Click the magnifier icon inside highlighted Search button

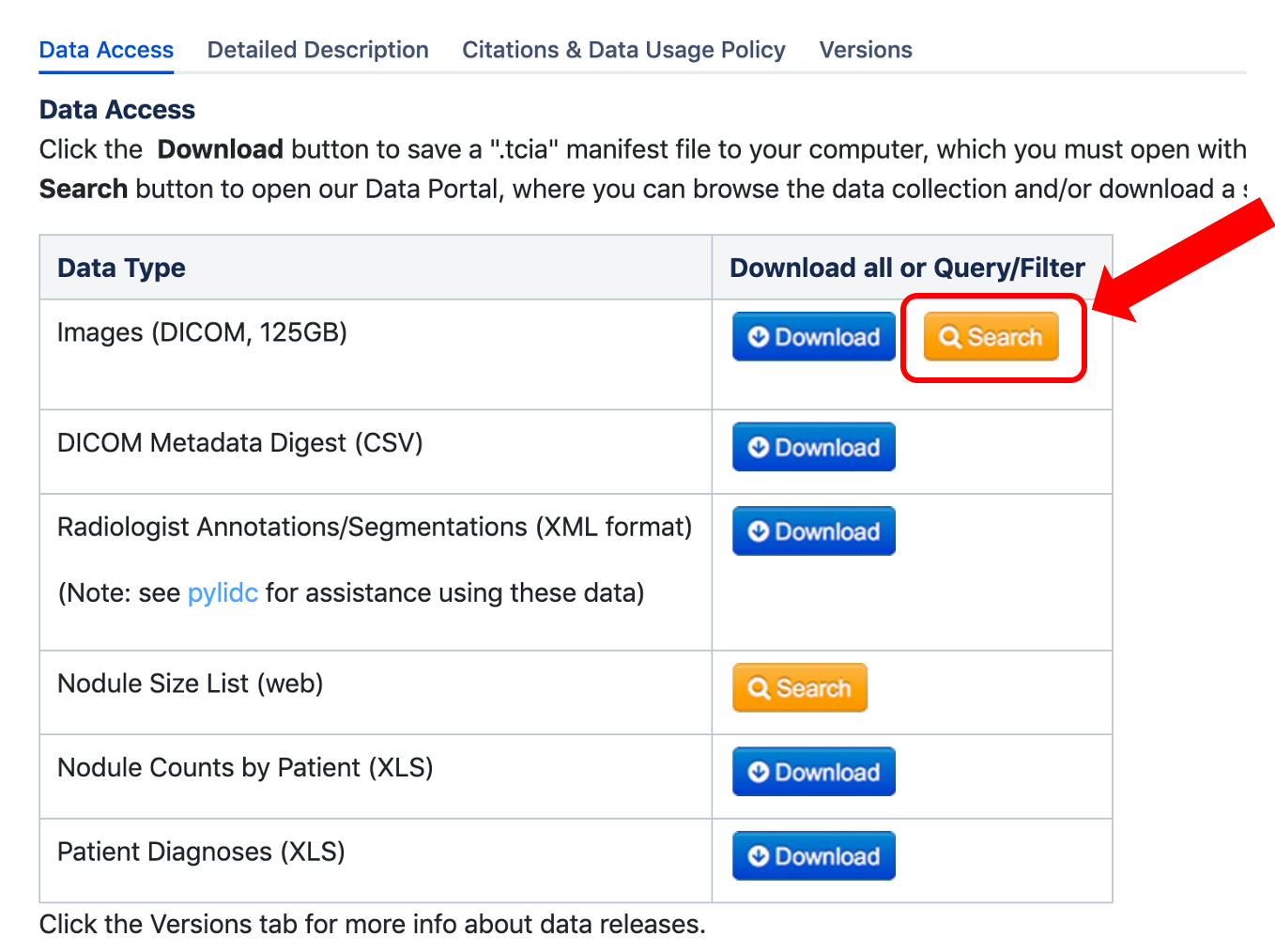(950, 336)
